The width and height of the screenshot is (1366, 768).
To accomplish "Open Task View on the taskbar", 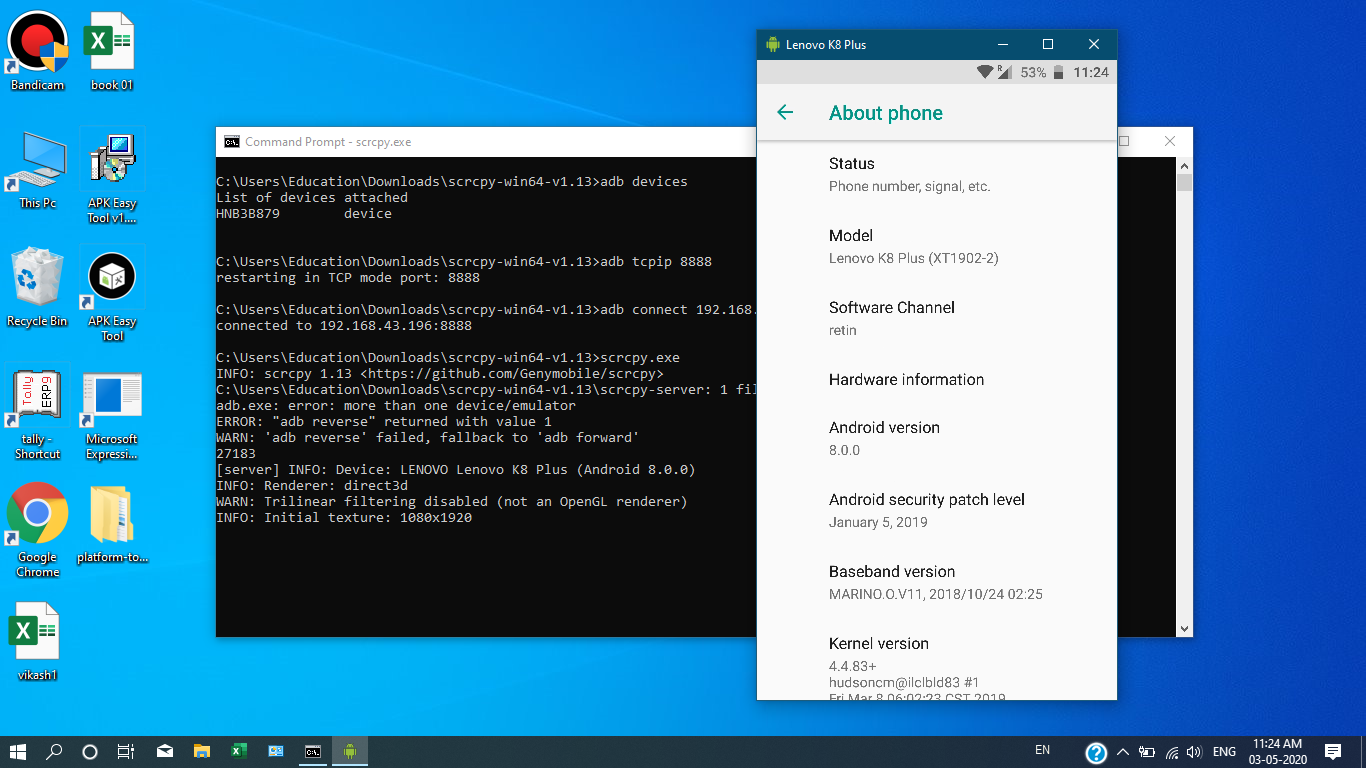I will coord(126,750).
